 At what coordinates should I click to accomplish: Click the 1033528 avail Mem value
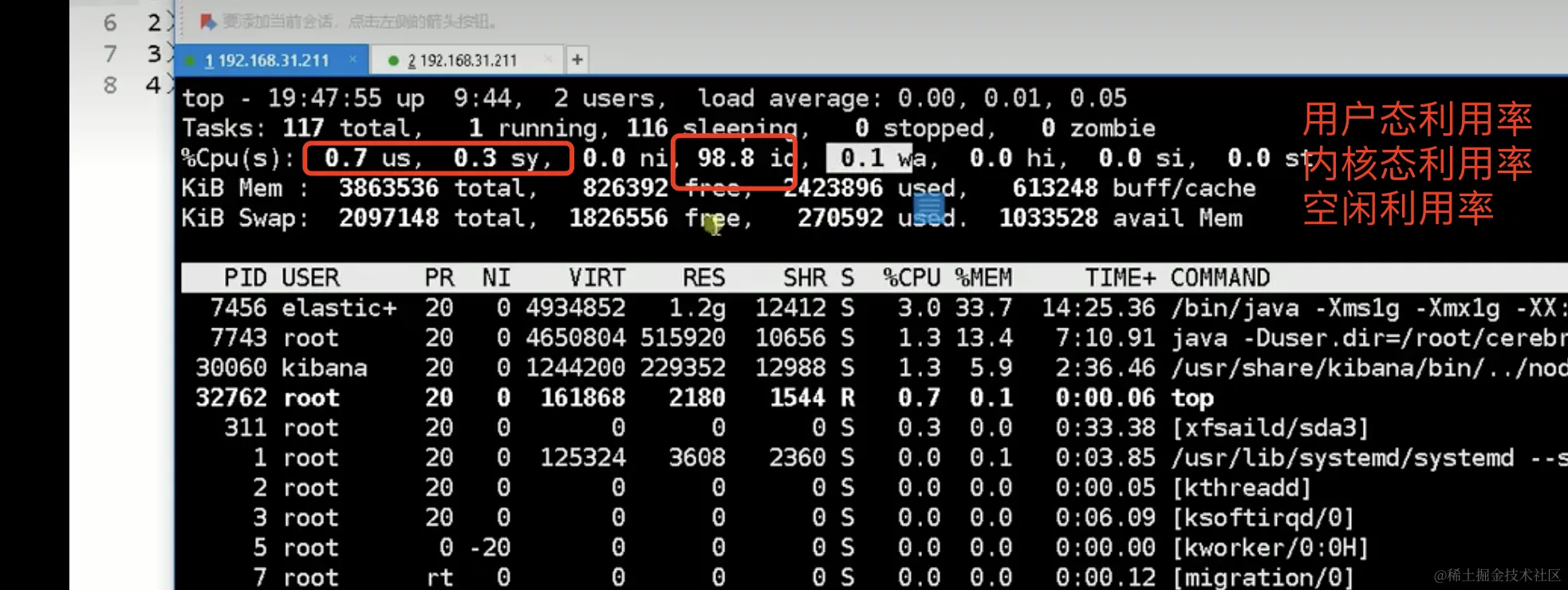[x=1121, y=218]
